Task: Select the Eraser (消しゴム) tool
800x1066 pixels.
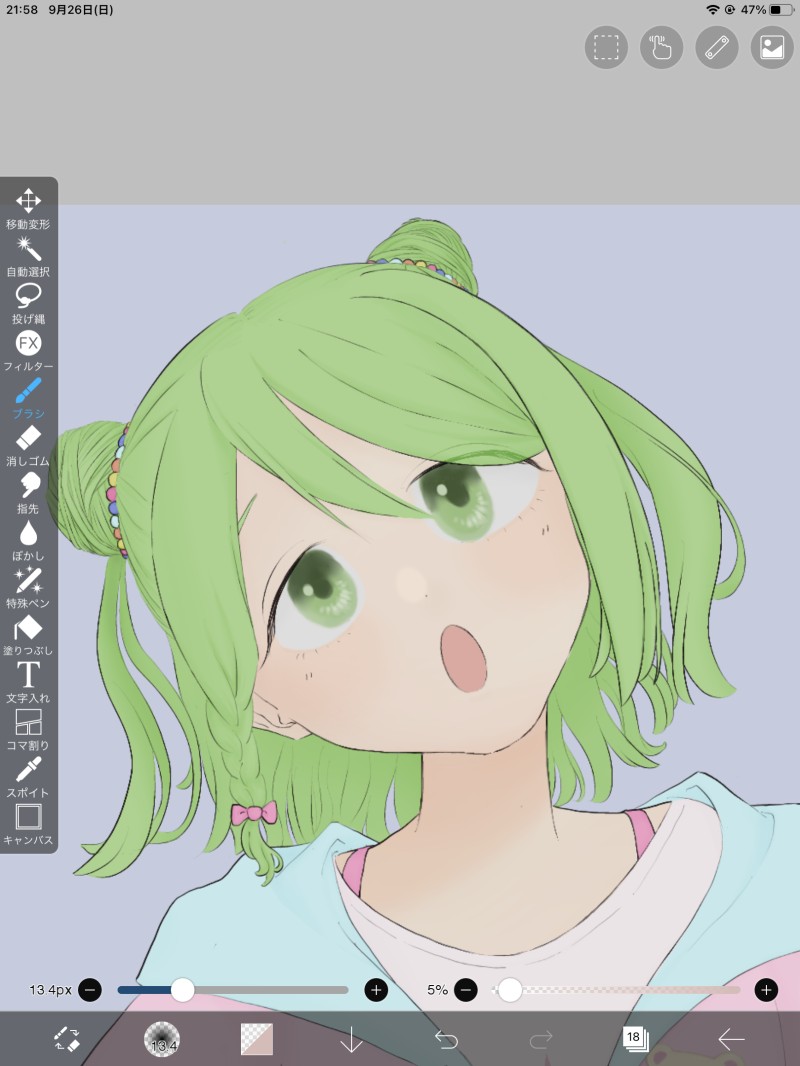Action: [28, 445]
